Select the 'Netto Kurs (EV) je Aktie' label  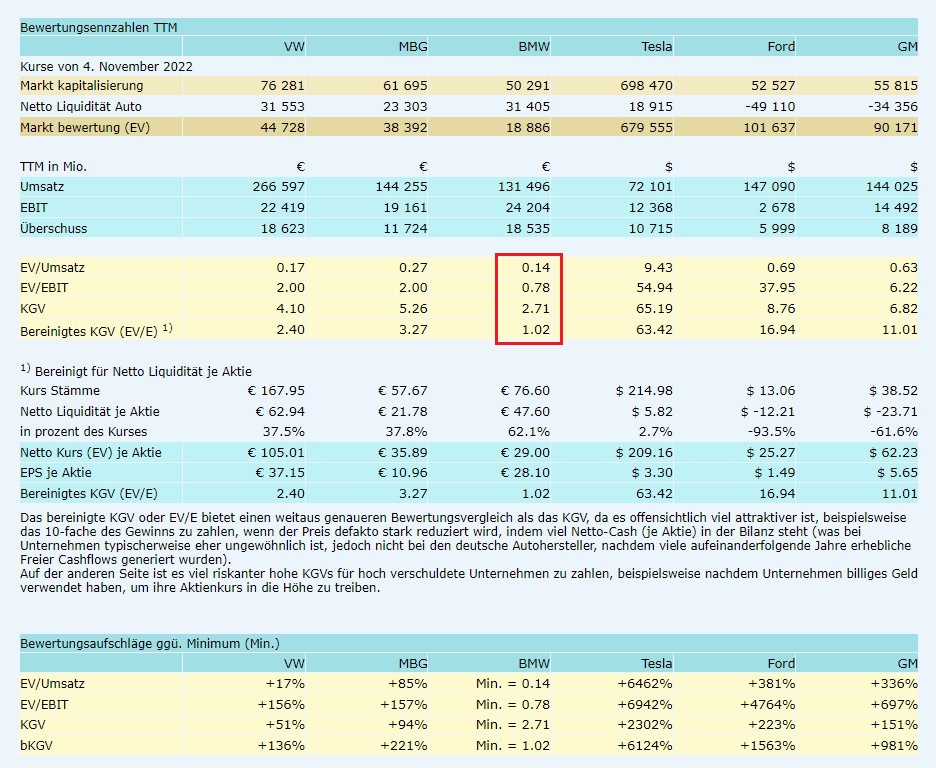tap(91, 452)
